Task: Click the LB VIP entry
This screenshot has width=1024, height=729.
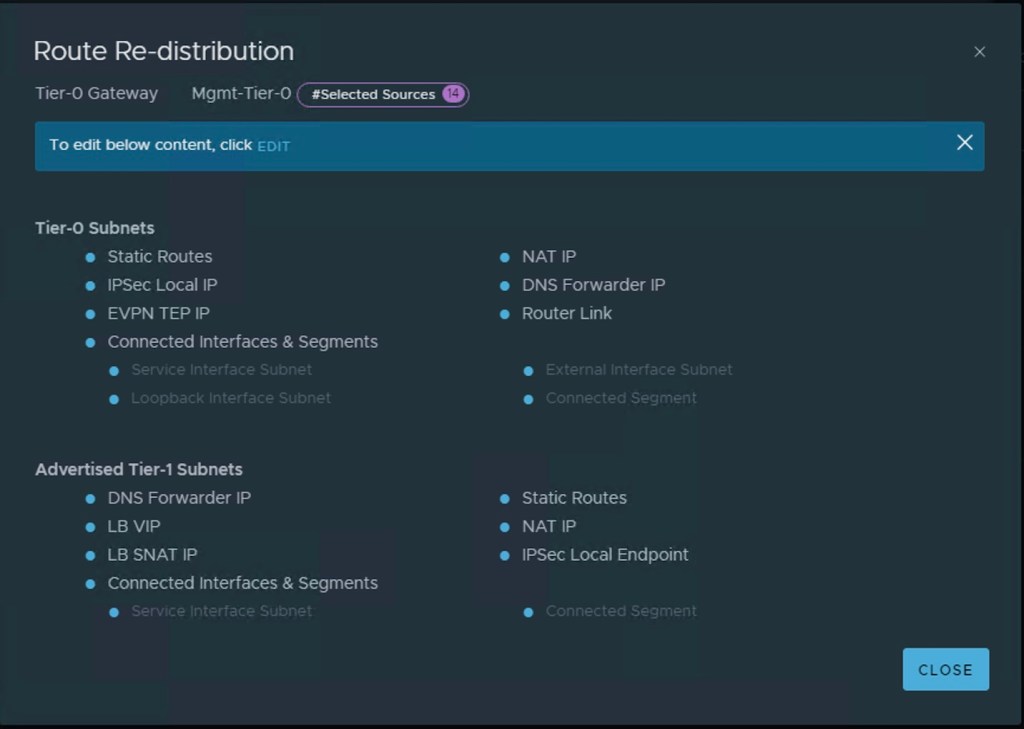Action: click(x=133, y=526)
